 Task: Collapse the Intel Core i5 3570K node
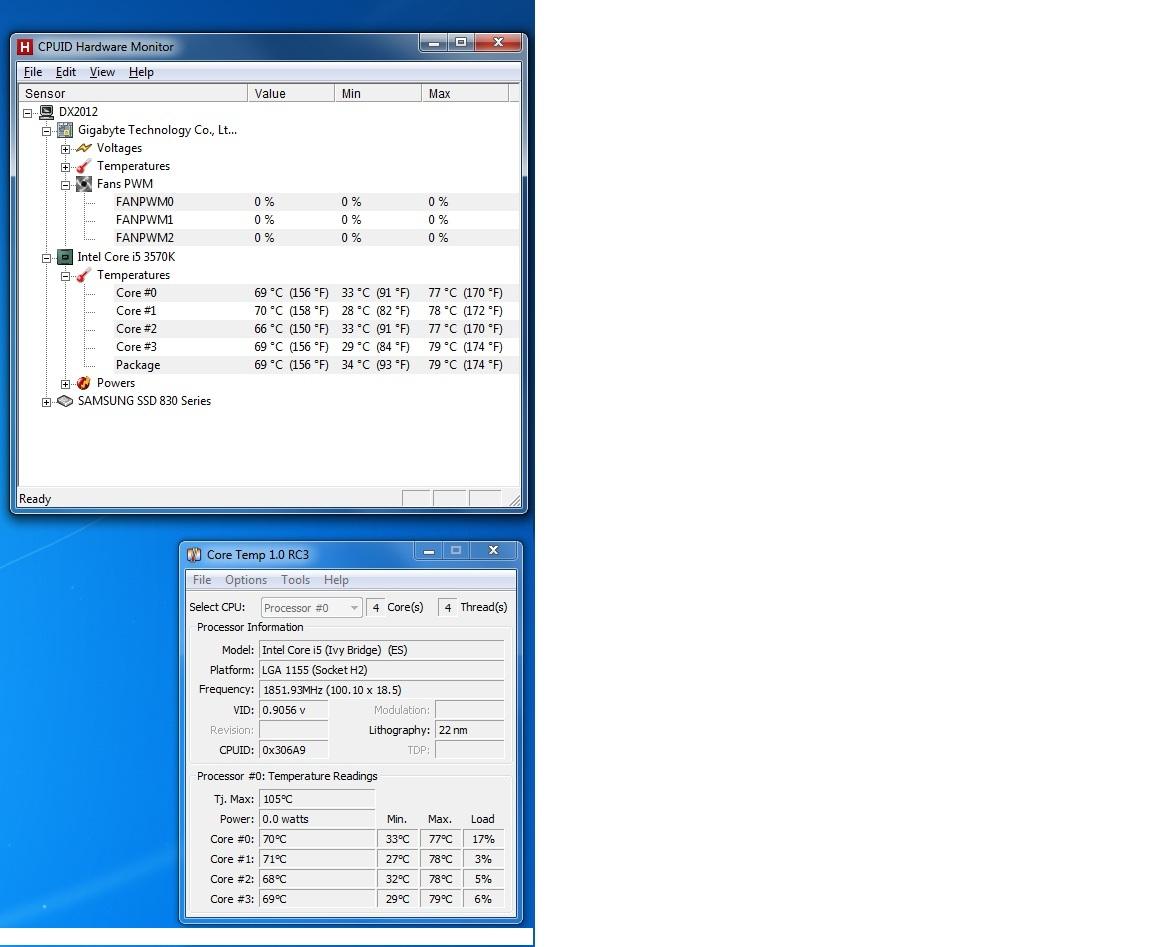coord(46,258)
